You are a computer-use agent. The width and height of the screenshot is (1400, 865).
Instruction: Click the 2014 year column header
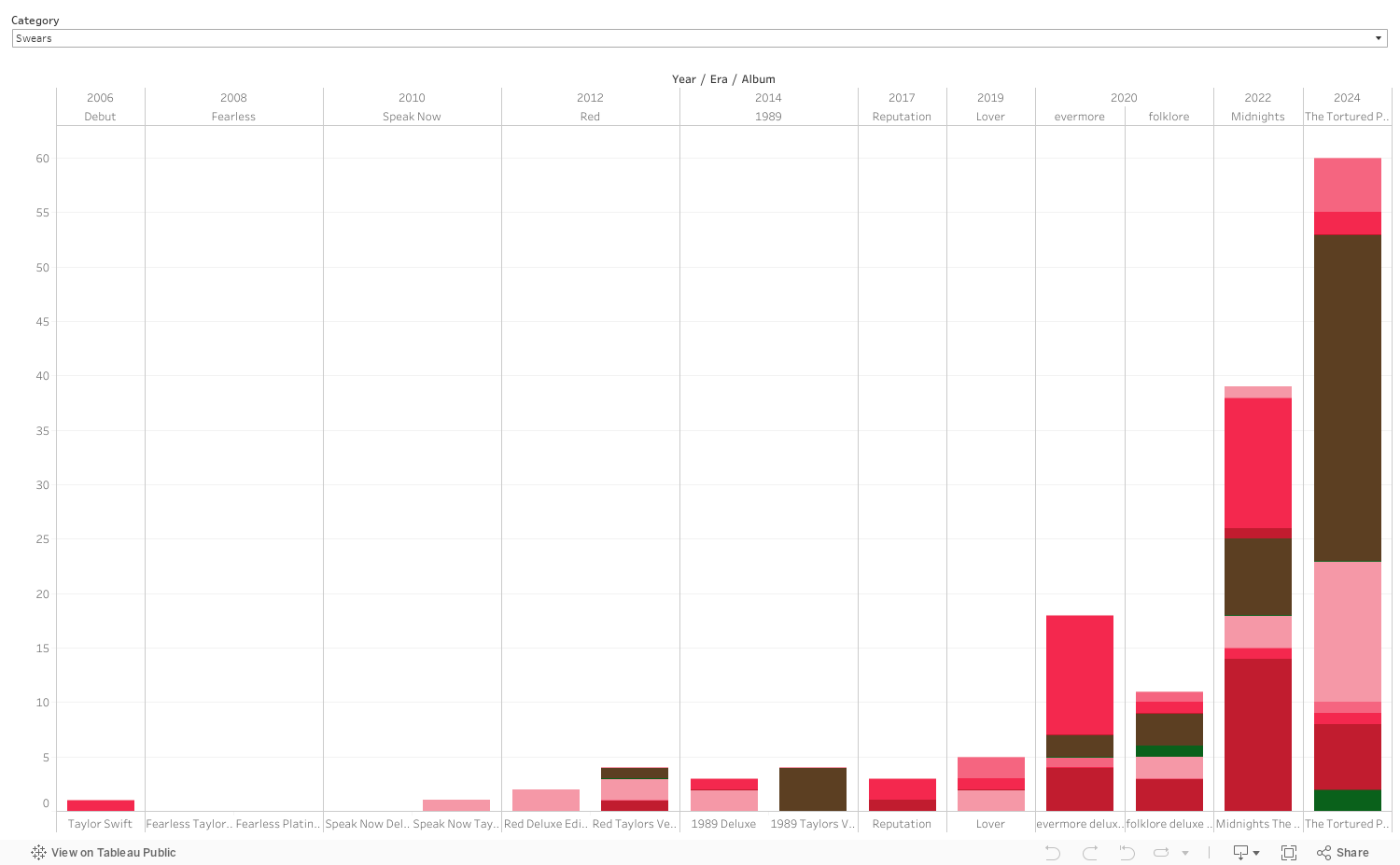click(768, 98)
